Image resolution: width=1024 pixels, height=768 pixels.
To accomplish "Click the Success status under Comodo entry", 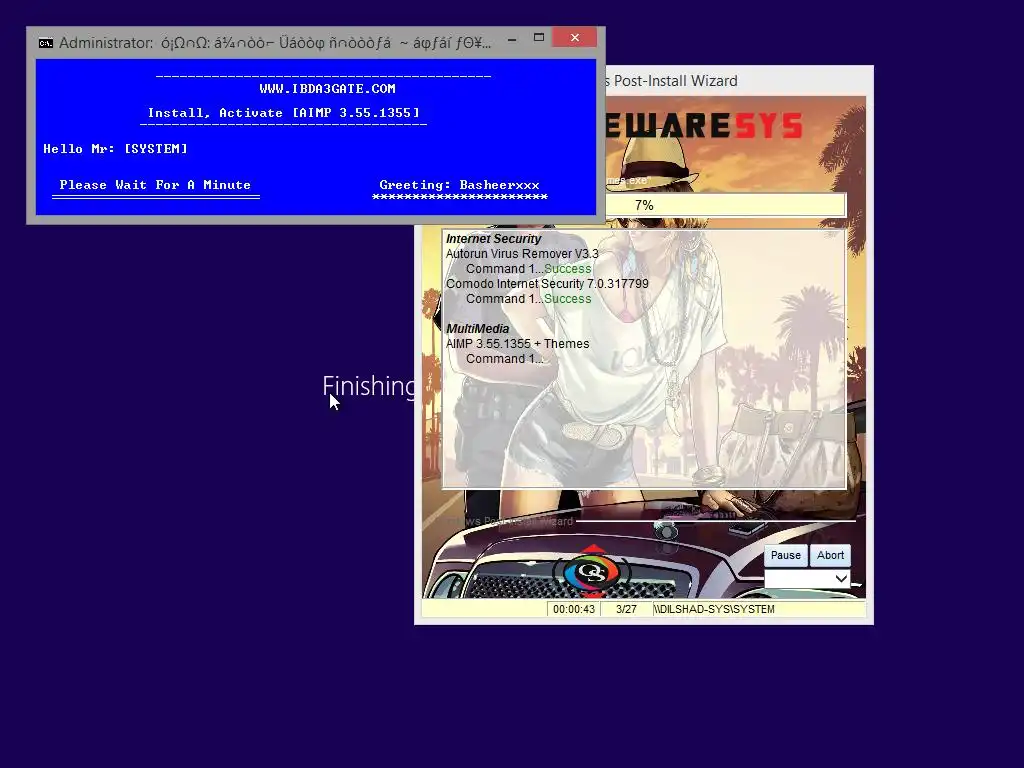I will click(x=568, y=299).
